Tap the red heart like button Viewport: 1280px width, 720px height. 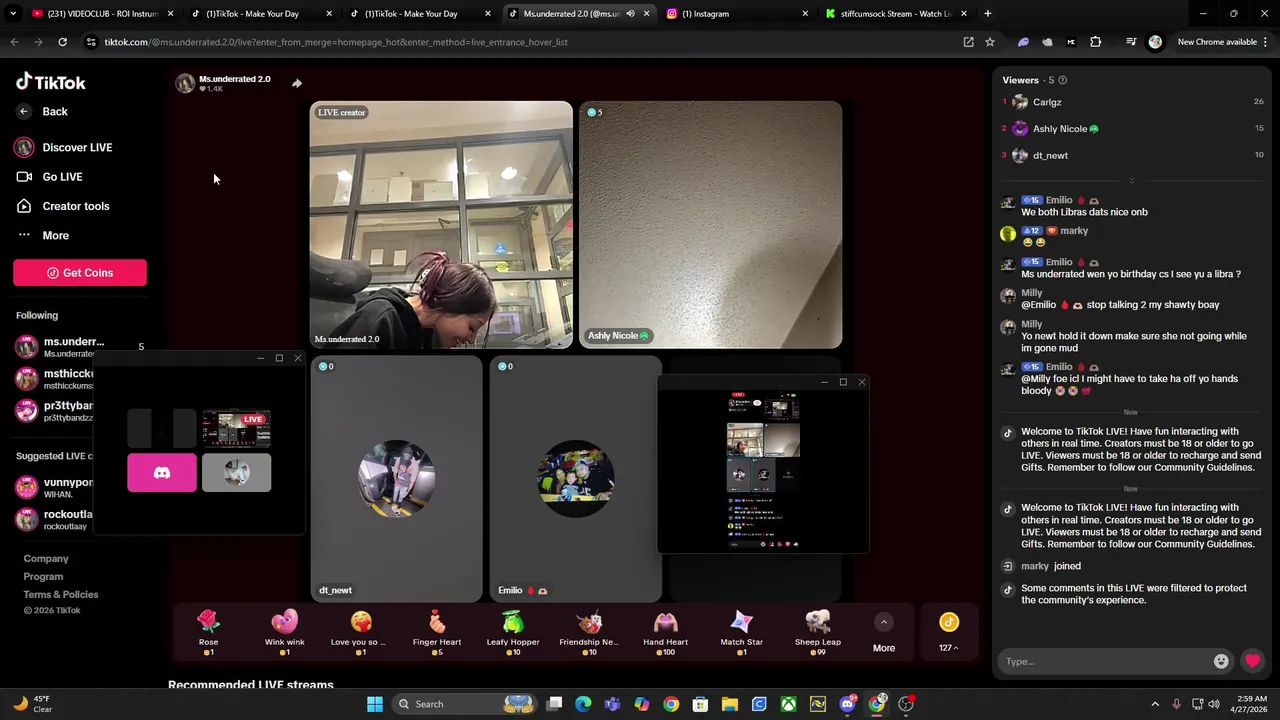(x=1252, y=661)
